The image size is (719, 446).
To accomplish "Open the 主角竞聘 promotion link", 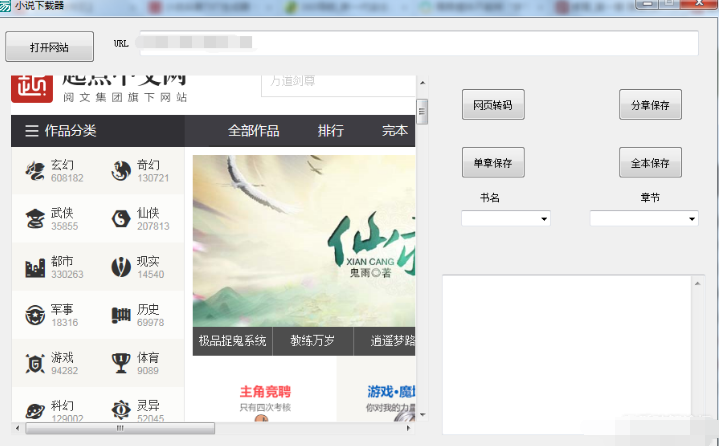I will pos(265,392).
